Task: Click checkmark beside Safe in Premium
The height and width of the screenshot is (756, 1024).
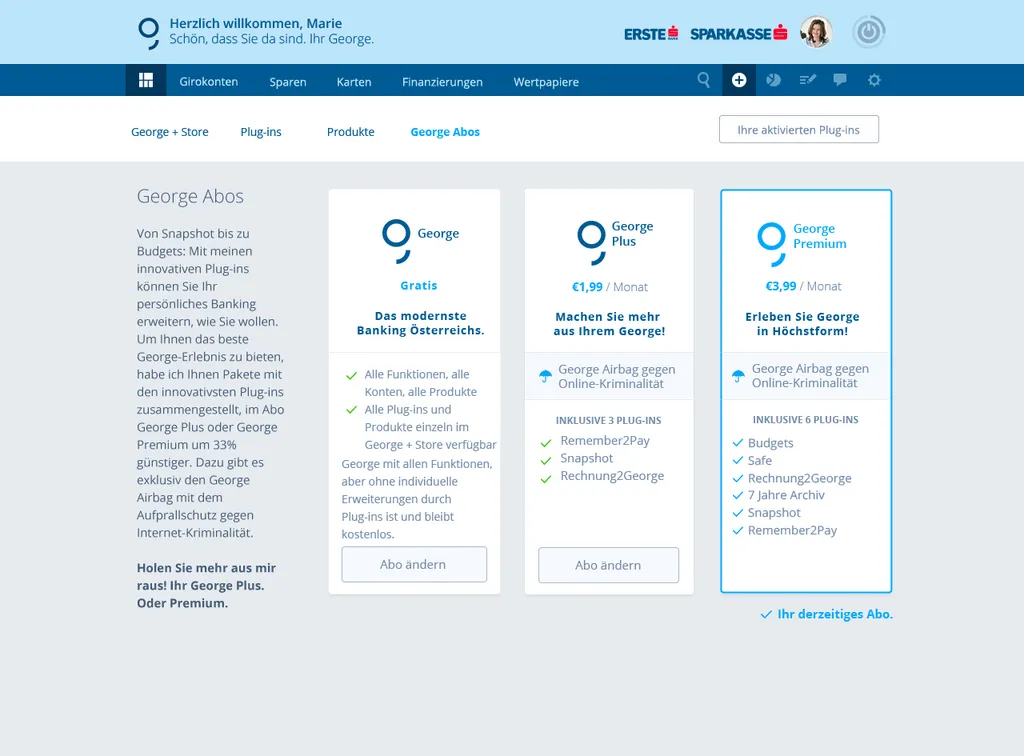Action: [x=738, y=460]
